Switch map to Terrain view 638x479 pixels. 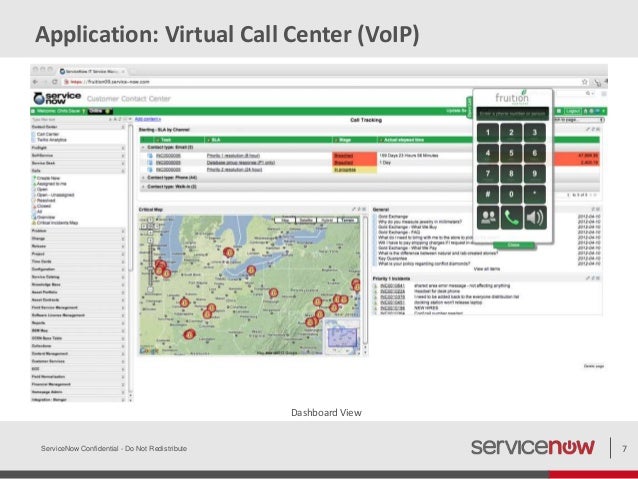point(347,220)
